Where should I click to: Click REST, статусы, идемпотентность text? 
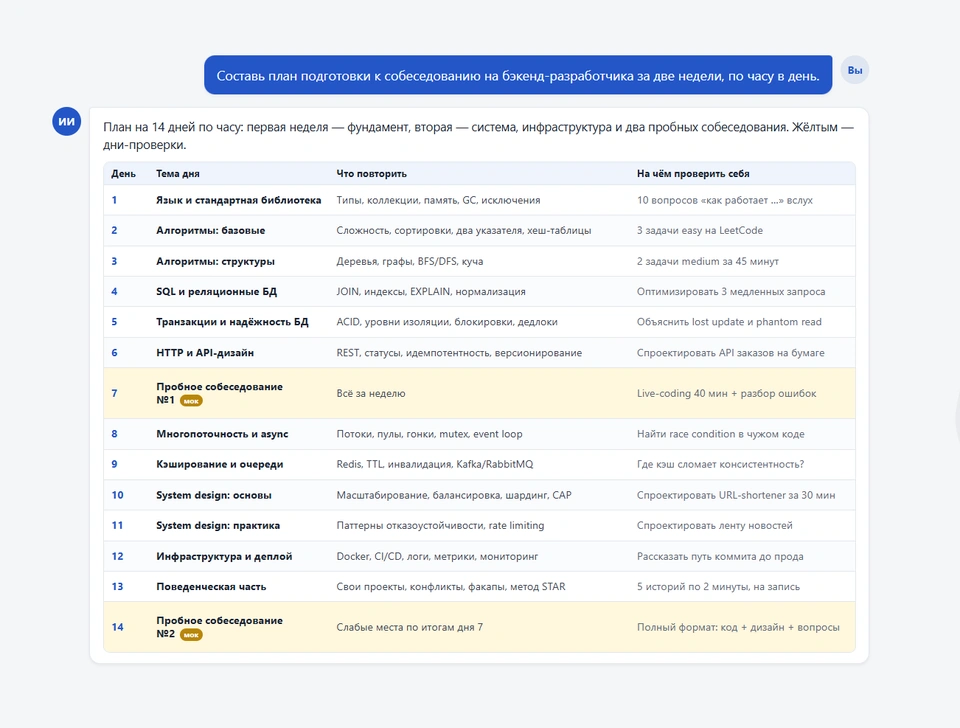coord(459,353)
